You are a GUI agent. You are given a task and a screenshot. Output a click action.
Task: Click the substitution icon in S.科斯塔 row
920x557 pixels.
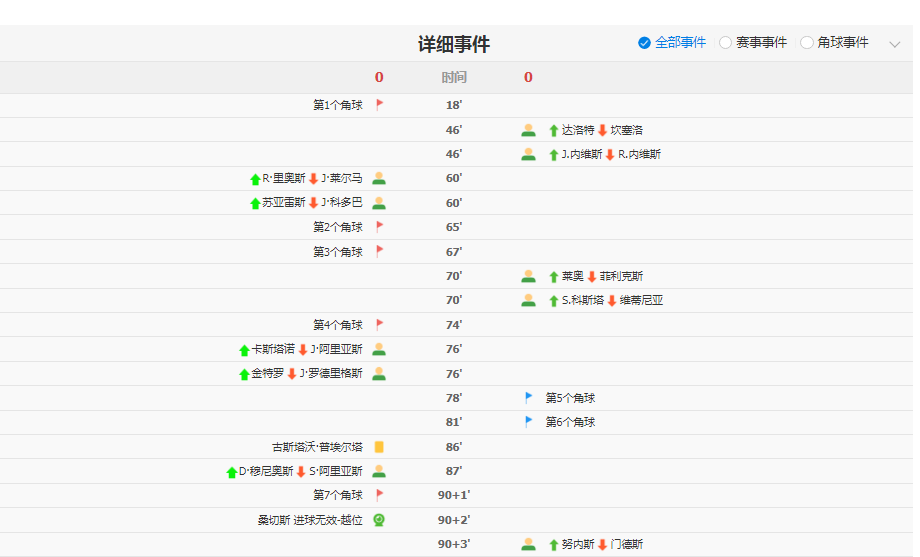529,301
